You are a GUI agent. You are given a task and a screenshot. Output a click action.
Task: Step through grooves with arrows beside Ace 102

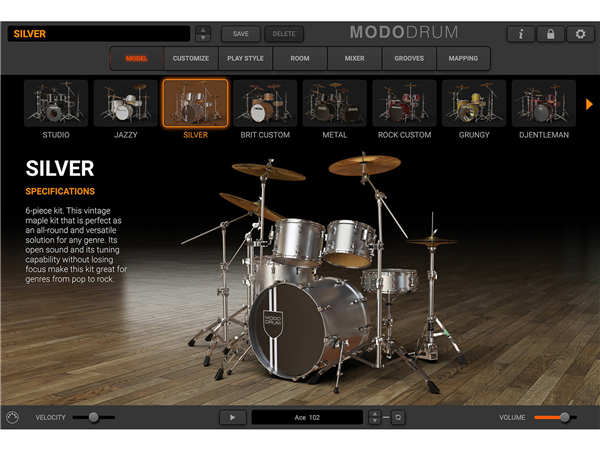coord(375,417)
